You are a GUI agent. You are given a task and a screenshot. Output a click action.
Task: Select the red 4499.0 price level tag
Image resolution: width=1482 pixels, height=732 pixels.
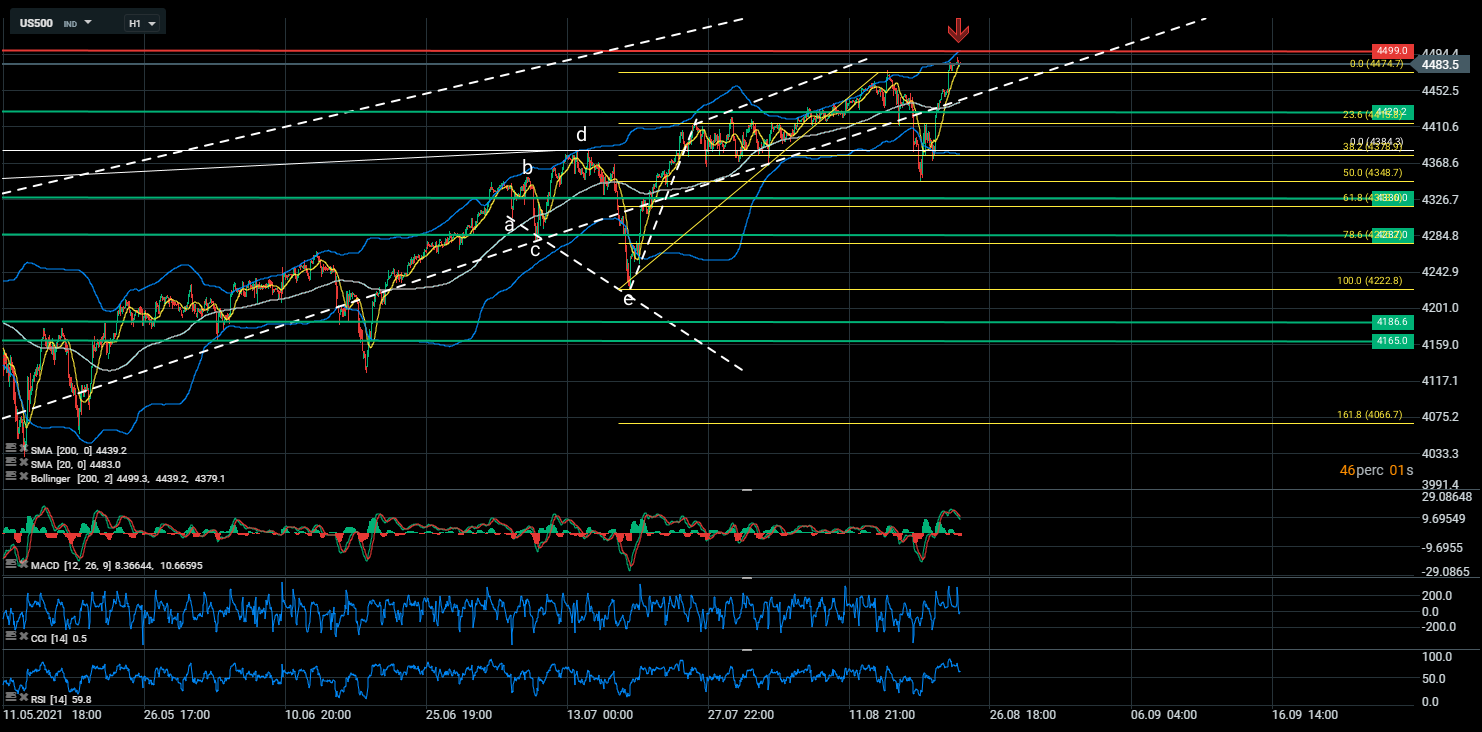(x=1392, y=50)
